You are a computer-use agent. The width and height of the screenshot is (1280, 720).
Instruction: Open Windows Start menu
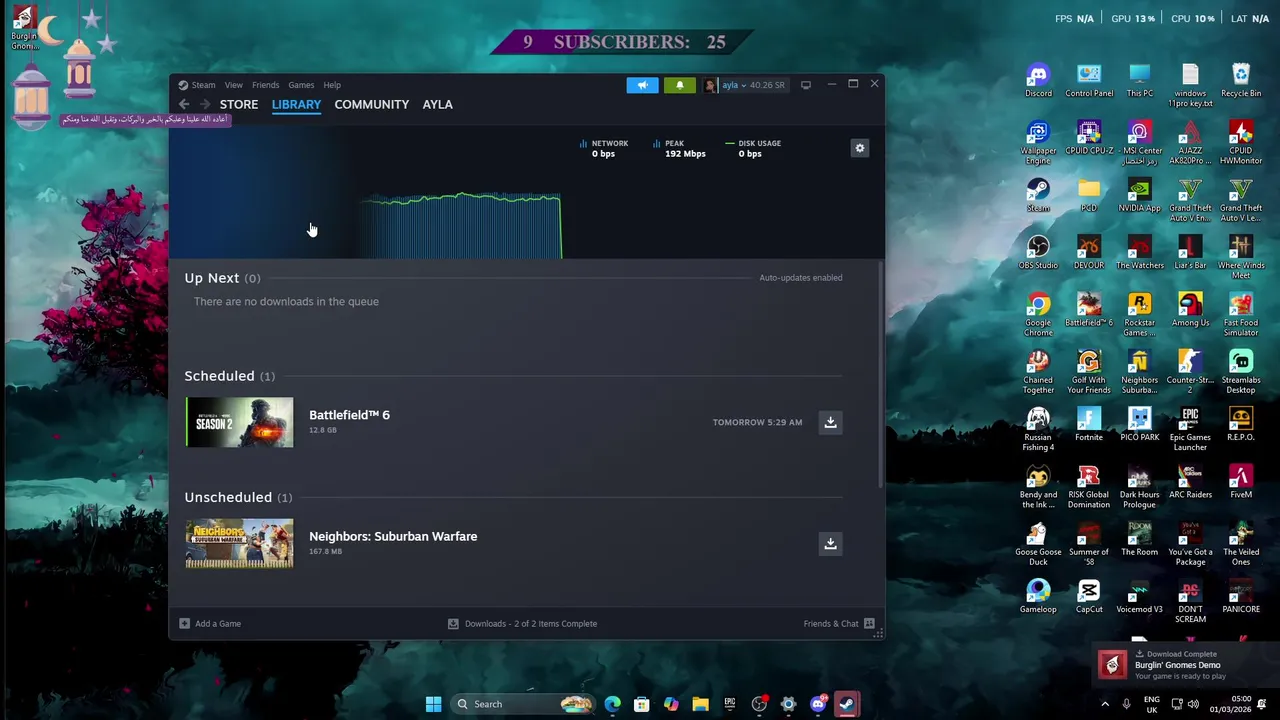pos(433,704)
